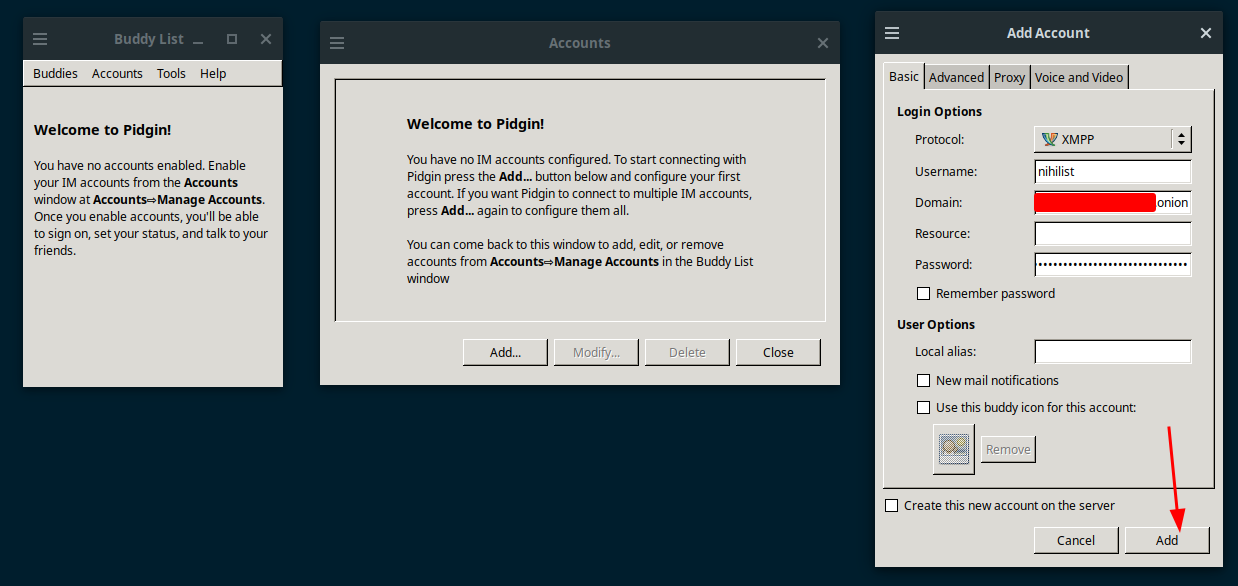Open hamburger menu in Buddy List window
The width and height of the screenshot is (1238, 586).
point(40,39)
